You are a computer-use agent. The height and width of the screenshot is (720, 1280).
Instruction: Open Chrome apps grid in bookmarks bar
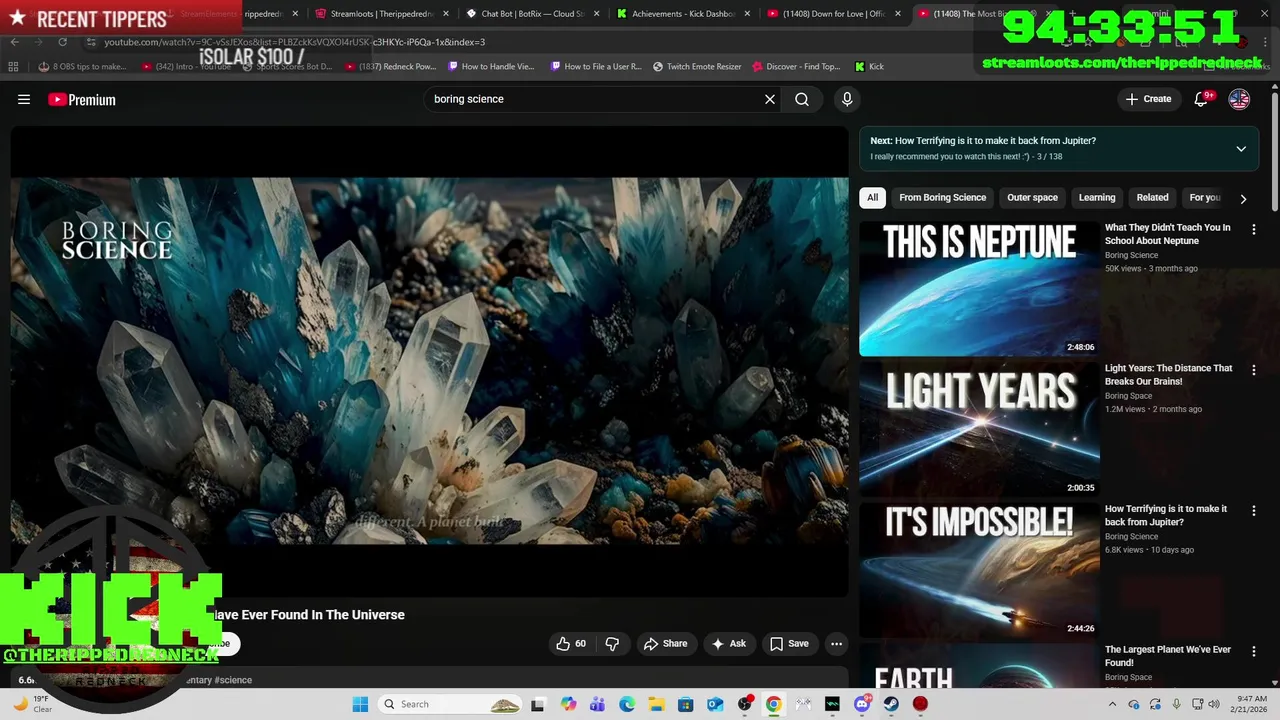click(13, 67)
